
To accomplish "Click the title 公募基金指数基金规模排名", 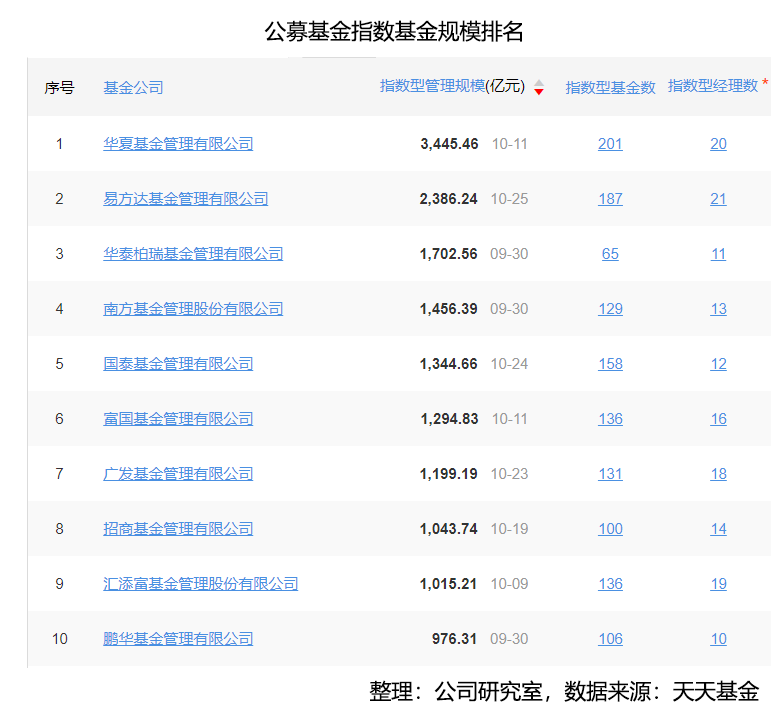I will [393, 31].
